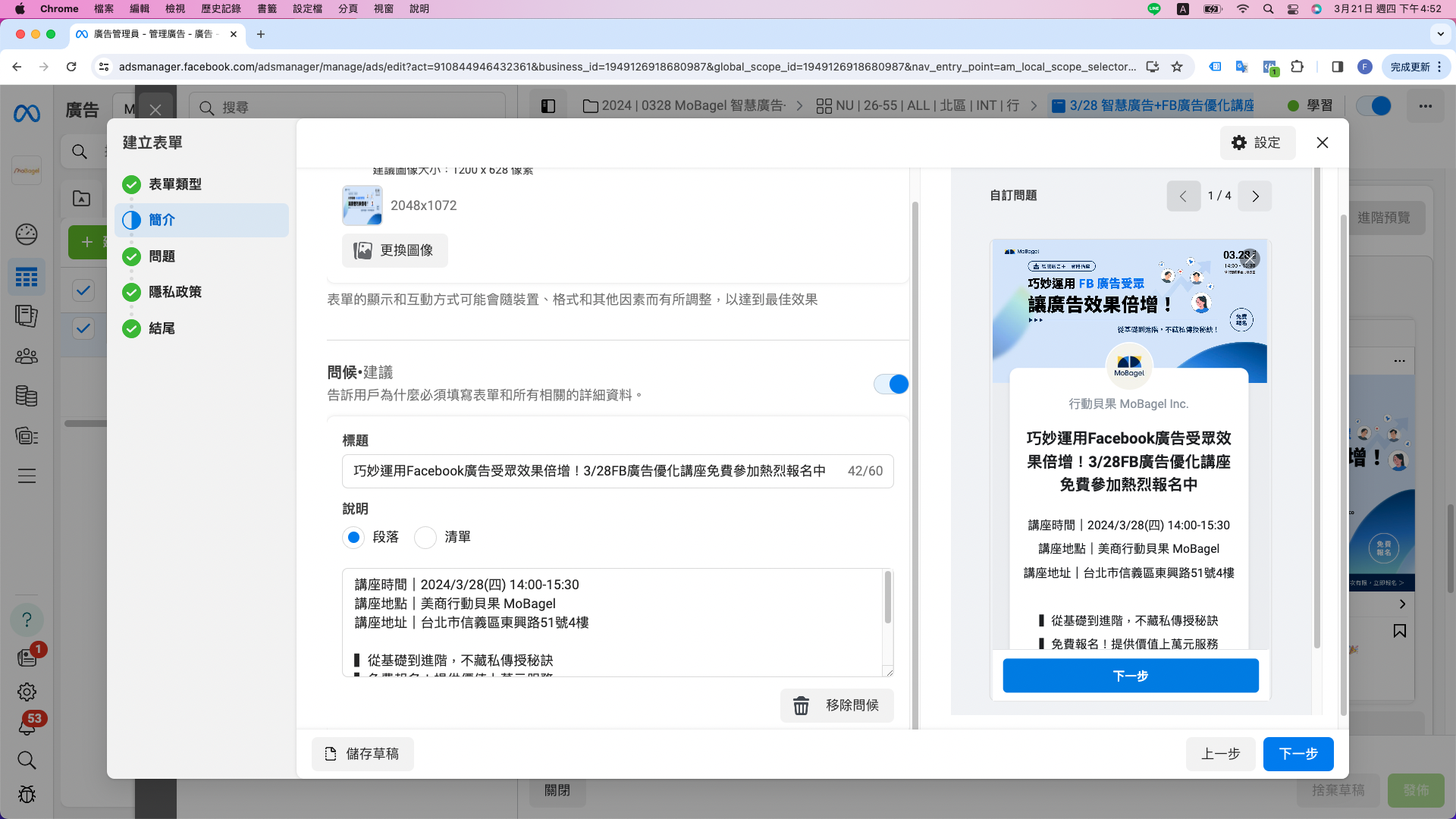1456x819 pixels.
Task: Click the 搜尋 search field in background
Action: pyautogui.click(x=347, y=108)
